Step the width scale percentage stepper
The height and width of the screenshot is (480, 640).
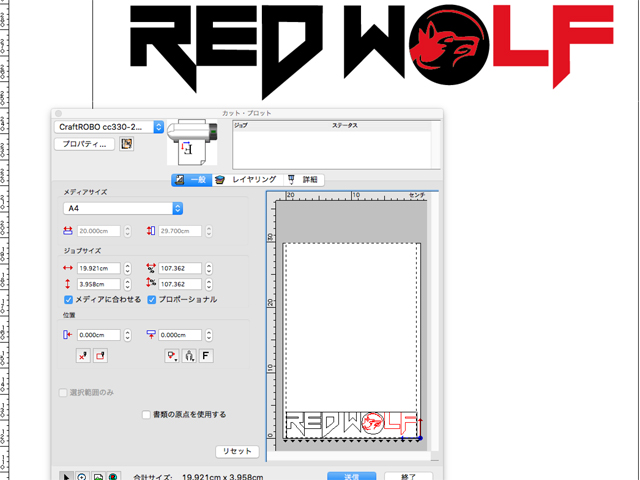[209, 268]
